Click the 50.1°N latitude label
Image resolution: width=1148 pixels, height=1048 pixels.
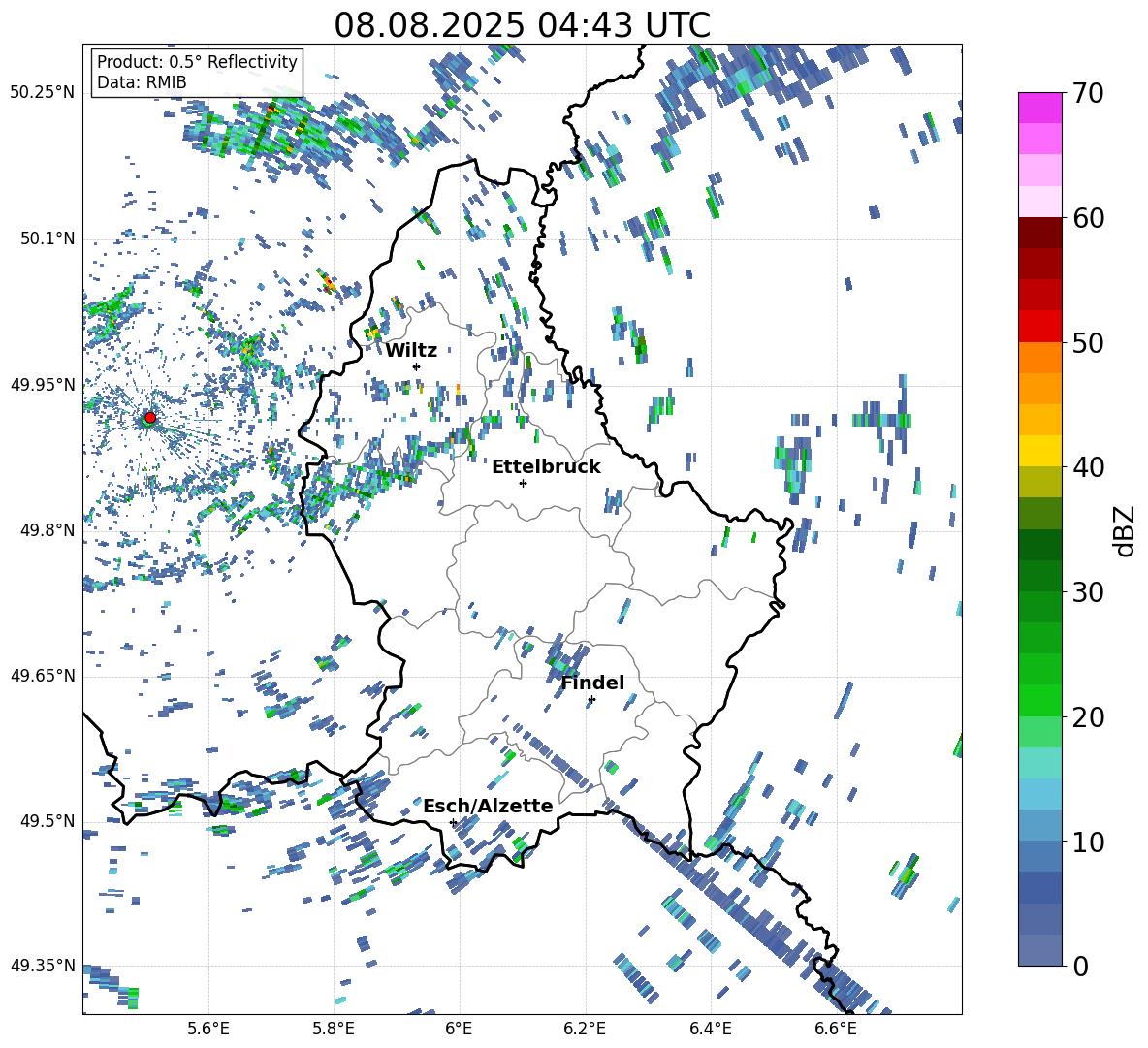(47, 238)
